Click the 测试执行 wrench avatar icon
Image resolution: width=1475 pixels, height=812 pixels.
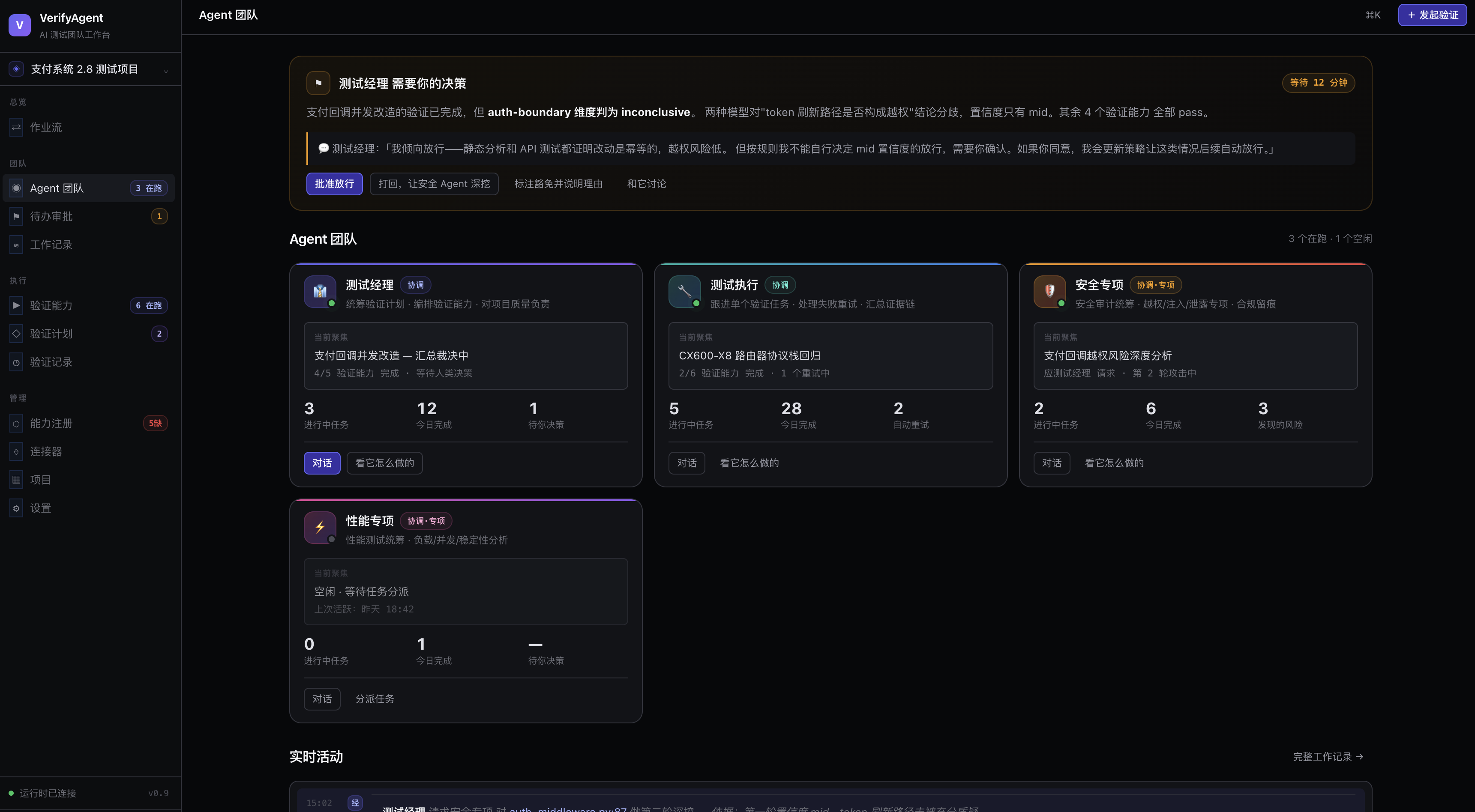coord(685,291)
